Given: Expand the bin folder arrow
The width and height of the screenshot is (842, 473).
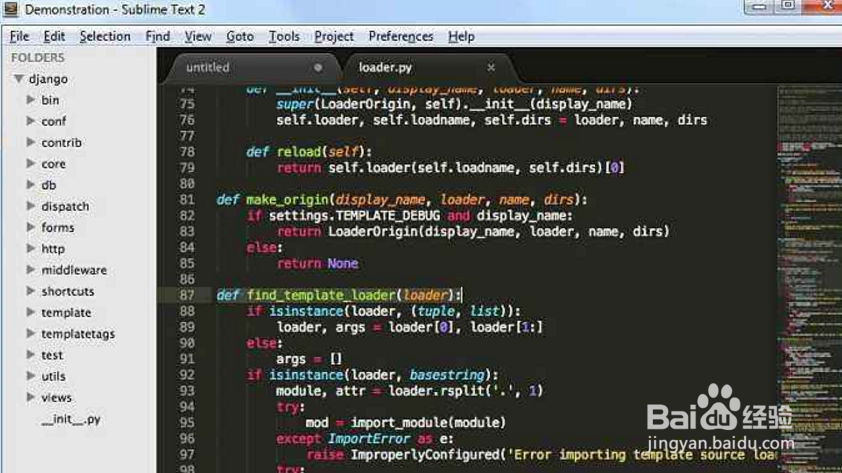Looking at the screenshot, I should pyautogui.click(x=31, y=100).
